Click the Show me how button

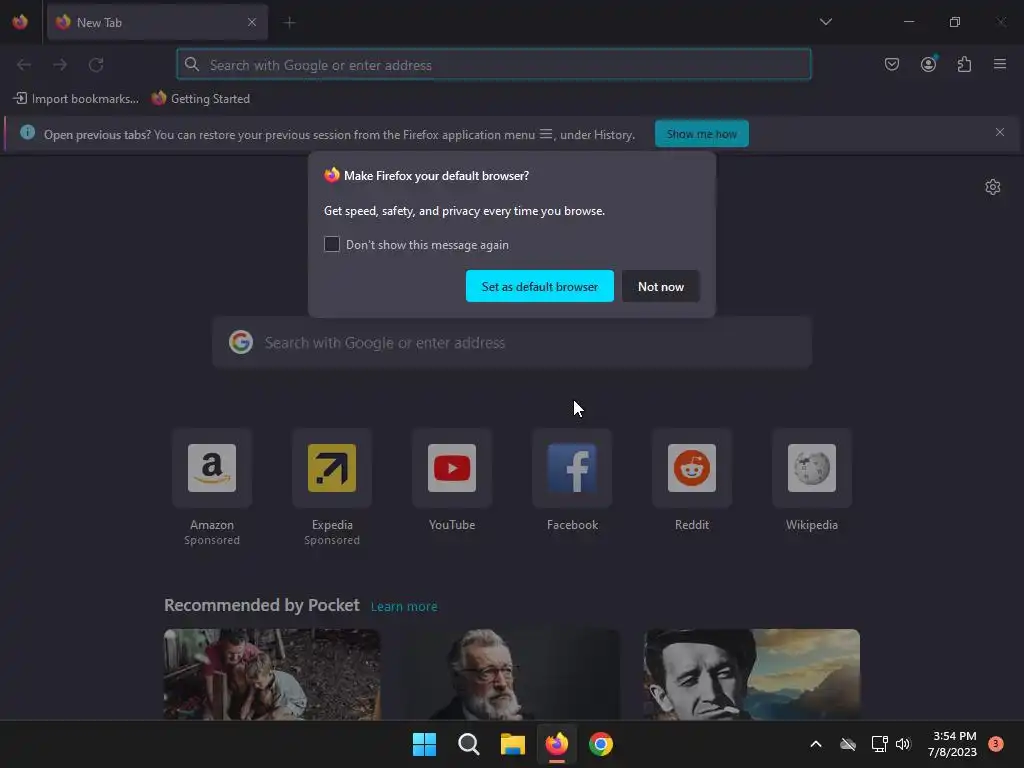pyautogui.click(x=701, y=134)
